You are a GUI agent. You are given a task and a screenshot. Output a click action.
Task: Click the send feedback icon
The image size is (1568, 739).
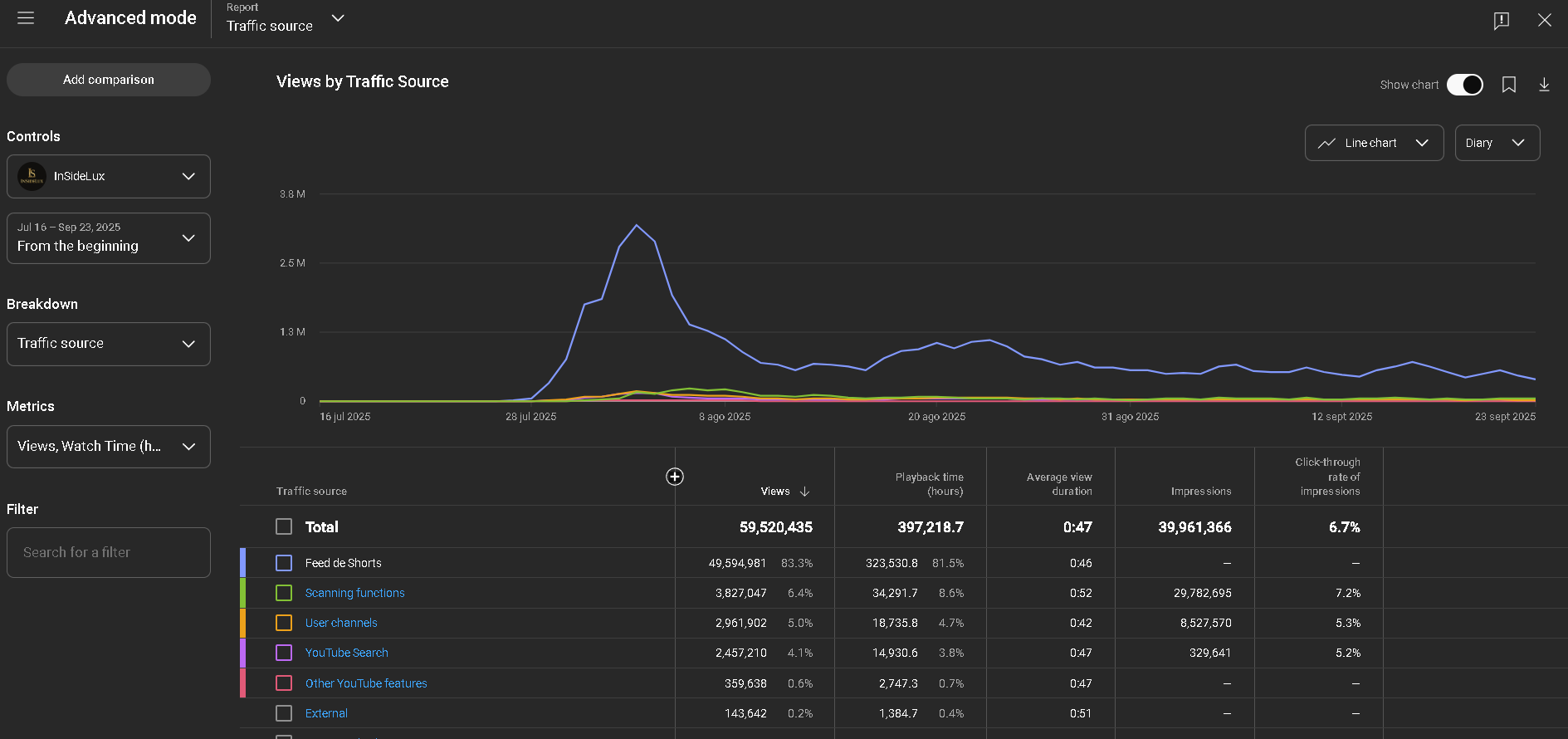1501,21
